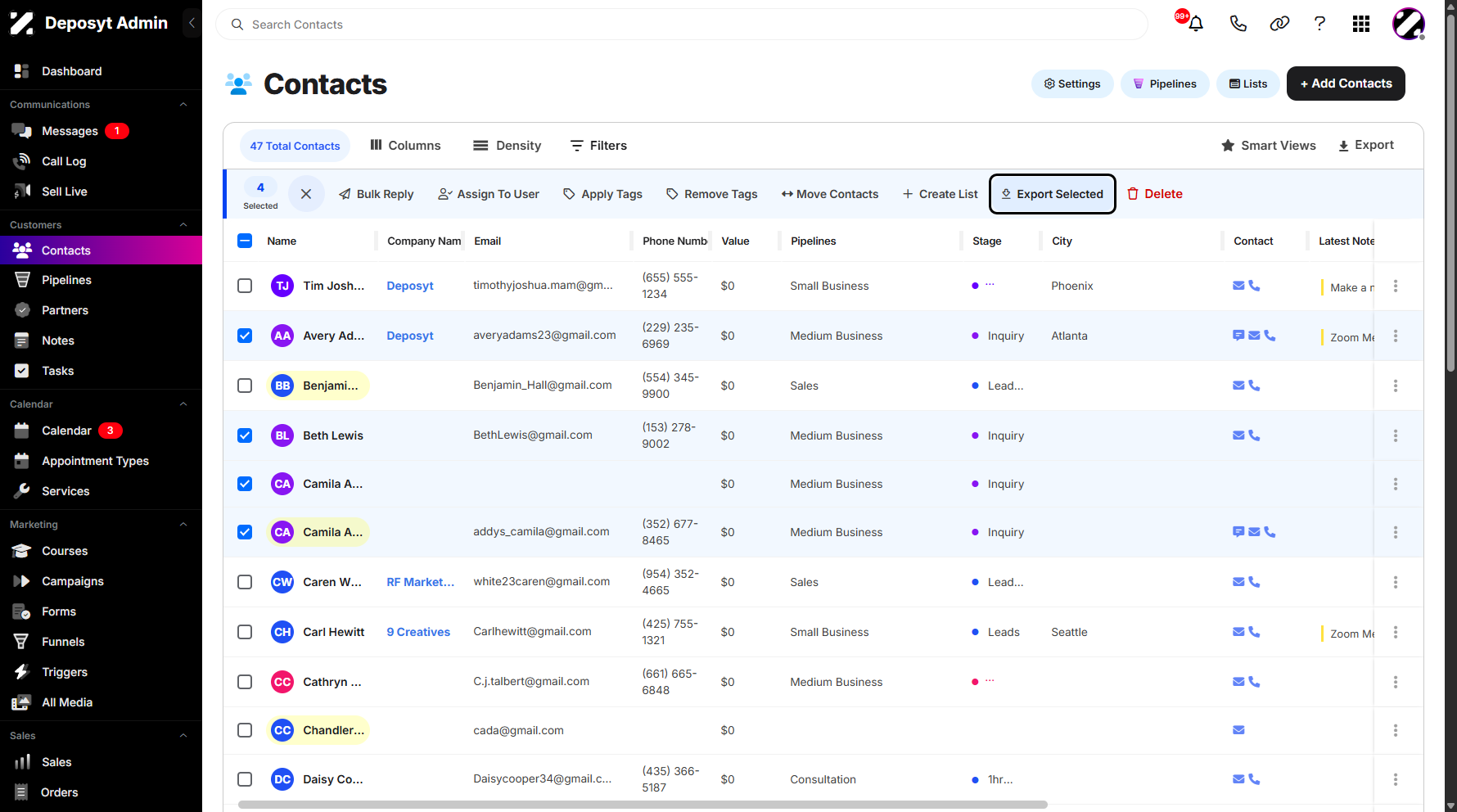Image resolution: width=1457 pixels, height=812 pixels.
Task: Open the apps grid launcher
Action: click(x=1361, y=24)
